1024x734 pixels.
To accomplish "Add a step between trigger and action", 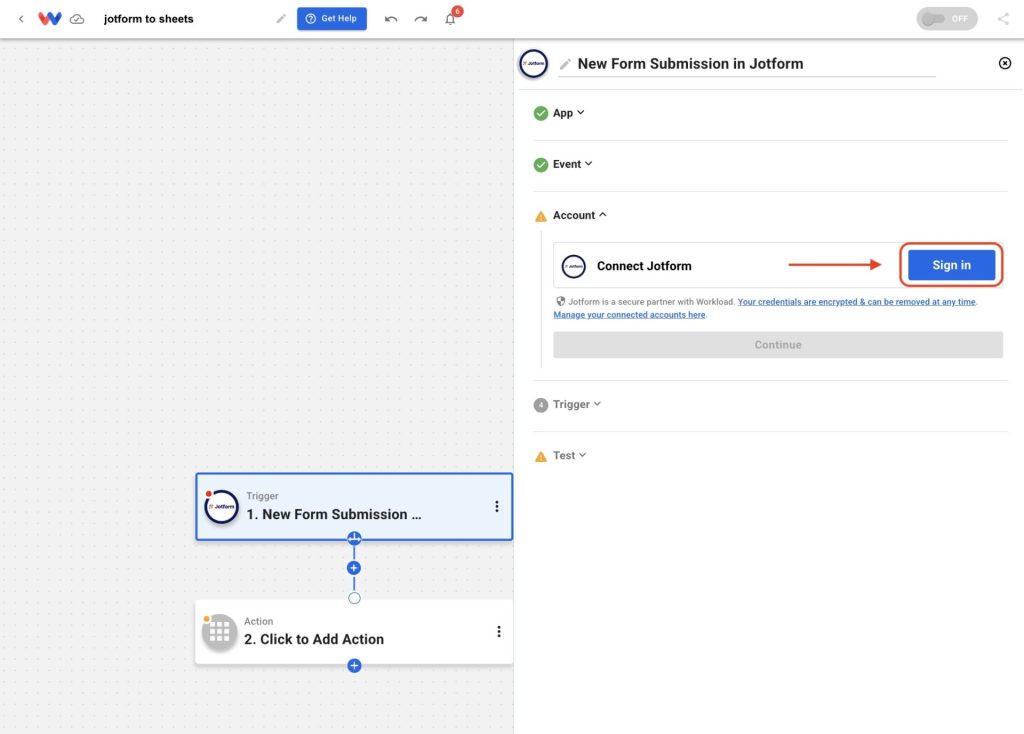I will [354, 568].
